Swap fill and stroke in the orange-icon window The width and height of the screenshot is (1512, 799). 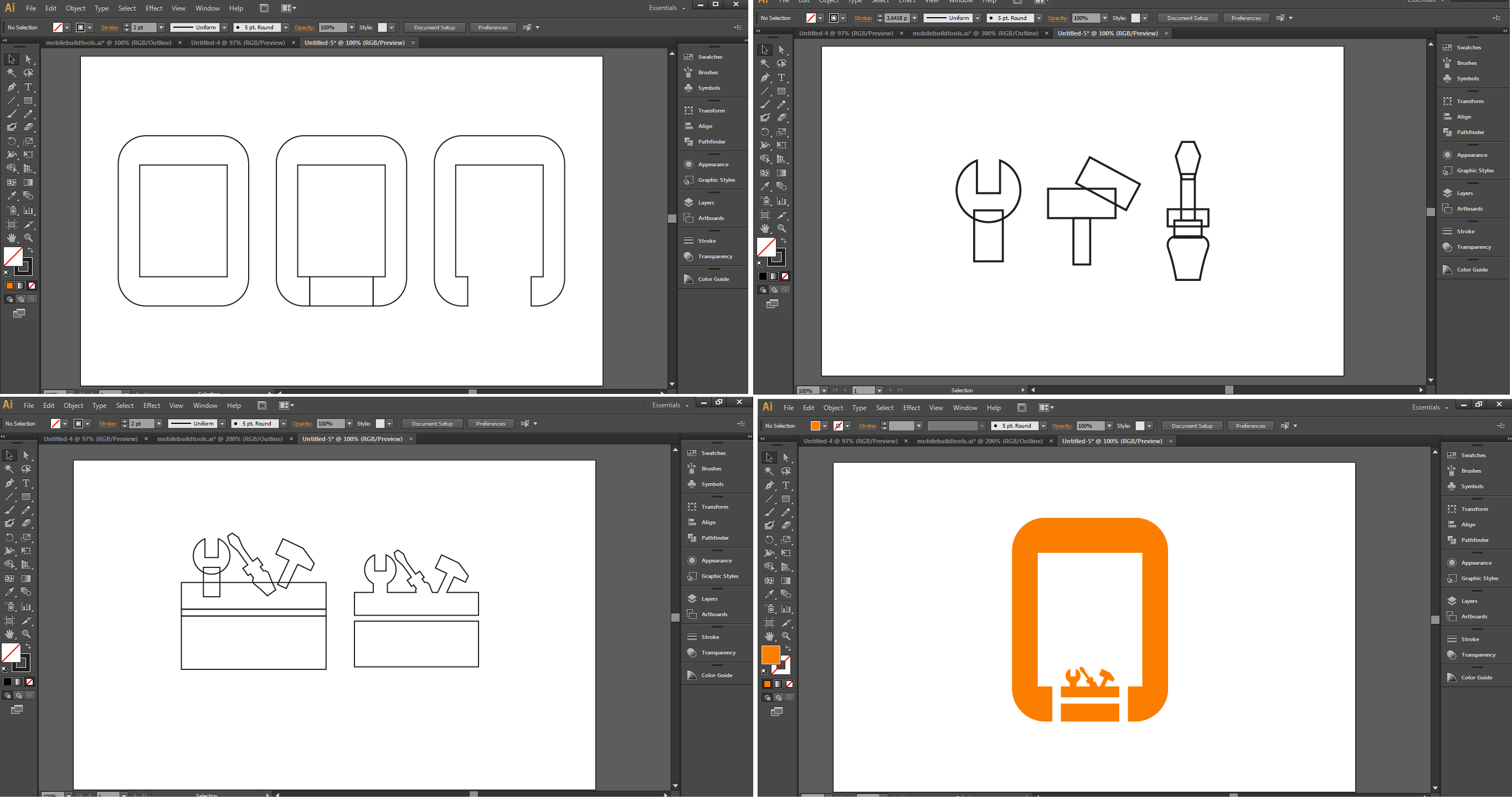coord(788,649)
